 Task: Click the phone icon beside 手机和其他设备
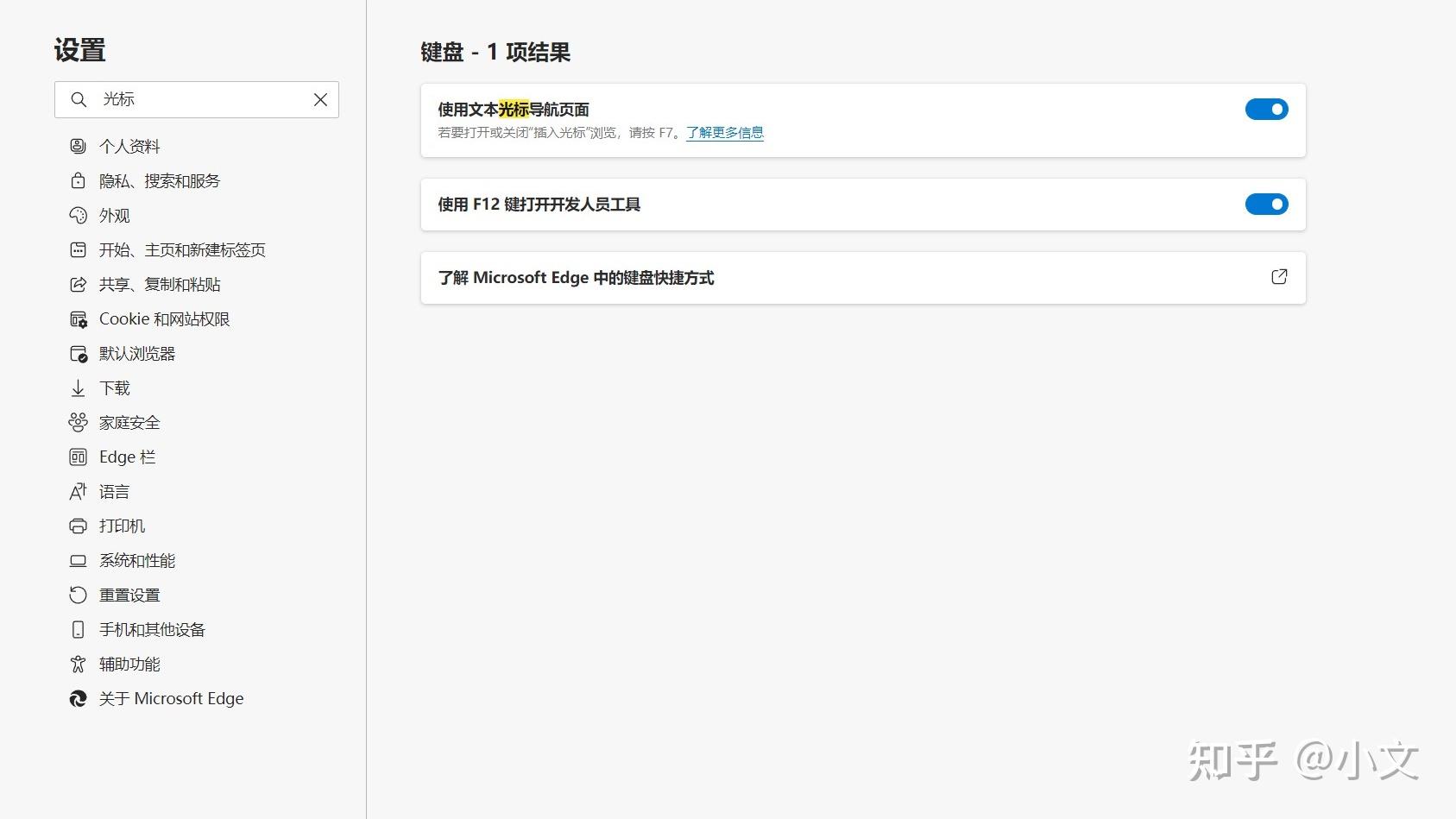(x=78, y=629)
